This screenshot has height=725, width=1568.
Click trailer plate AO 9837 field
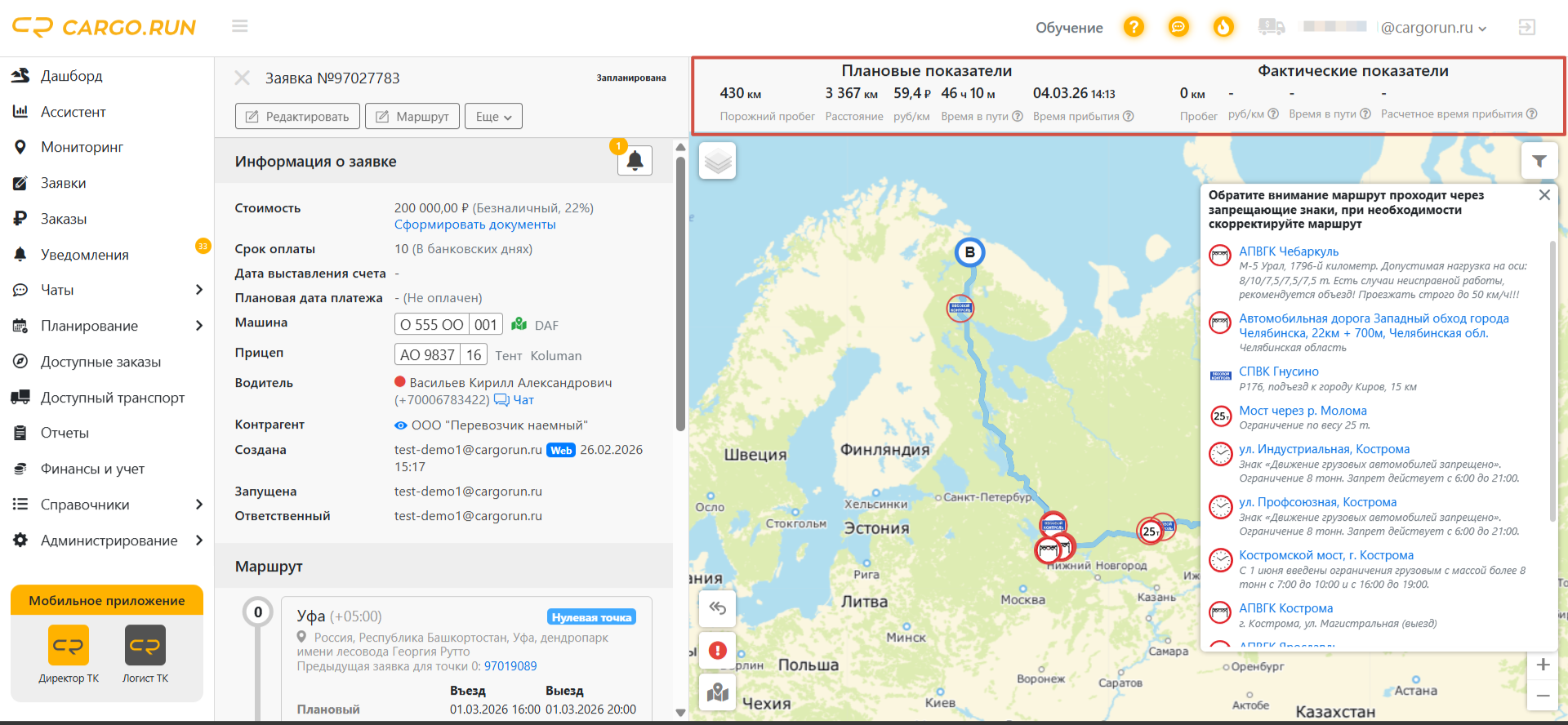click(x=441, y=354)
